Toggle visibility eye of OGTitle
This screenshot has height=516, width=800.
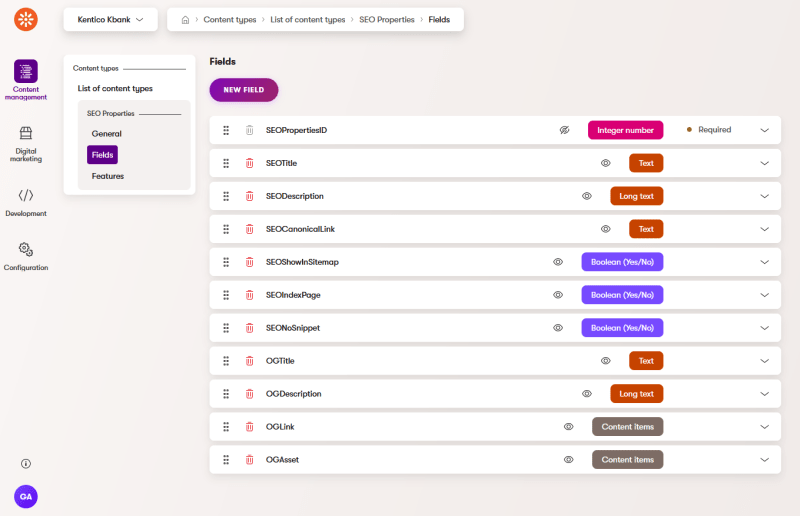tap(606, 361)
